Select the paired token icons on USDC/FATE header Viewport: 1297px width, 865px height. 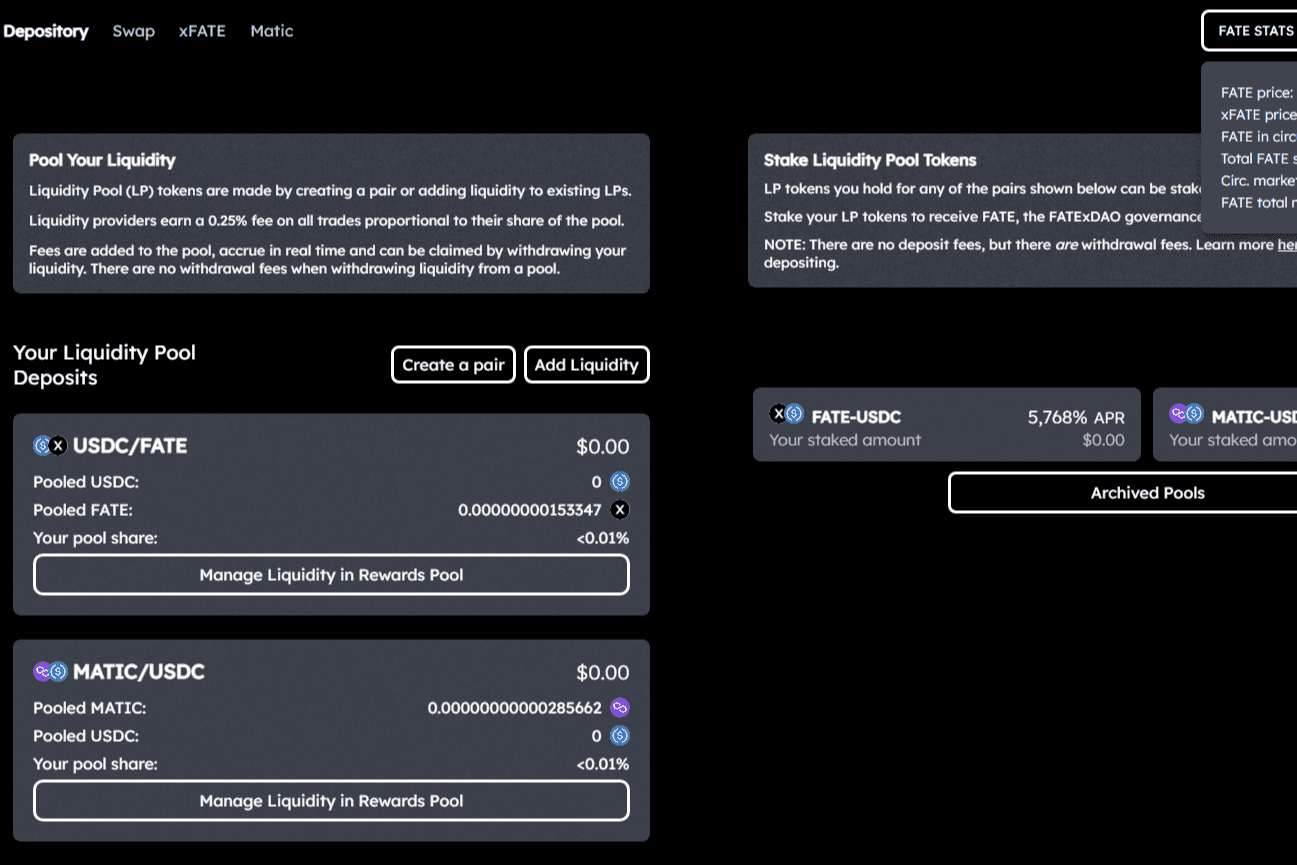pos(49,445)
